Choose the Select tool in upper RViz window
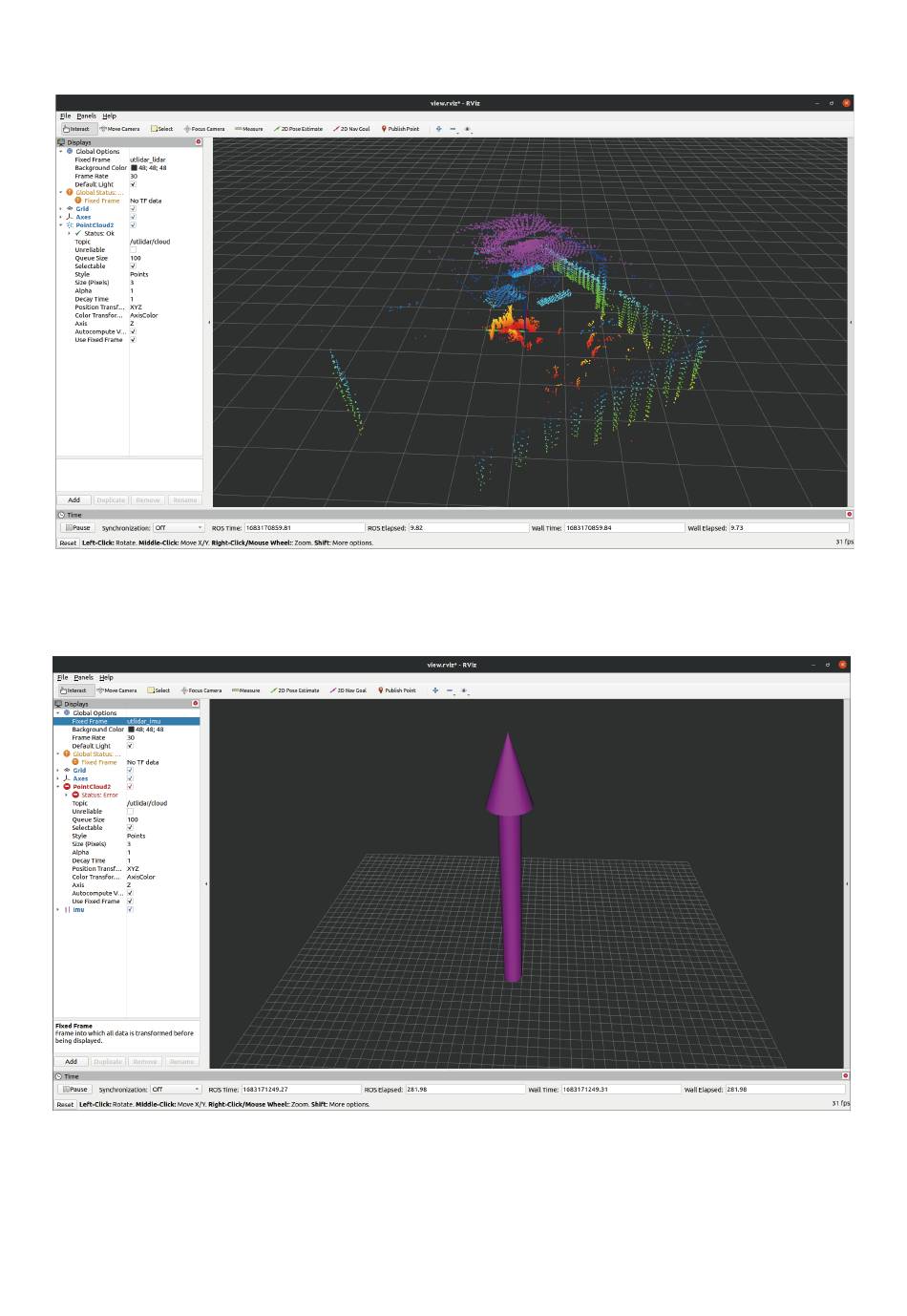 point(162,129)
